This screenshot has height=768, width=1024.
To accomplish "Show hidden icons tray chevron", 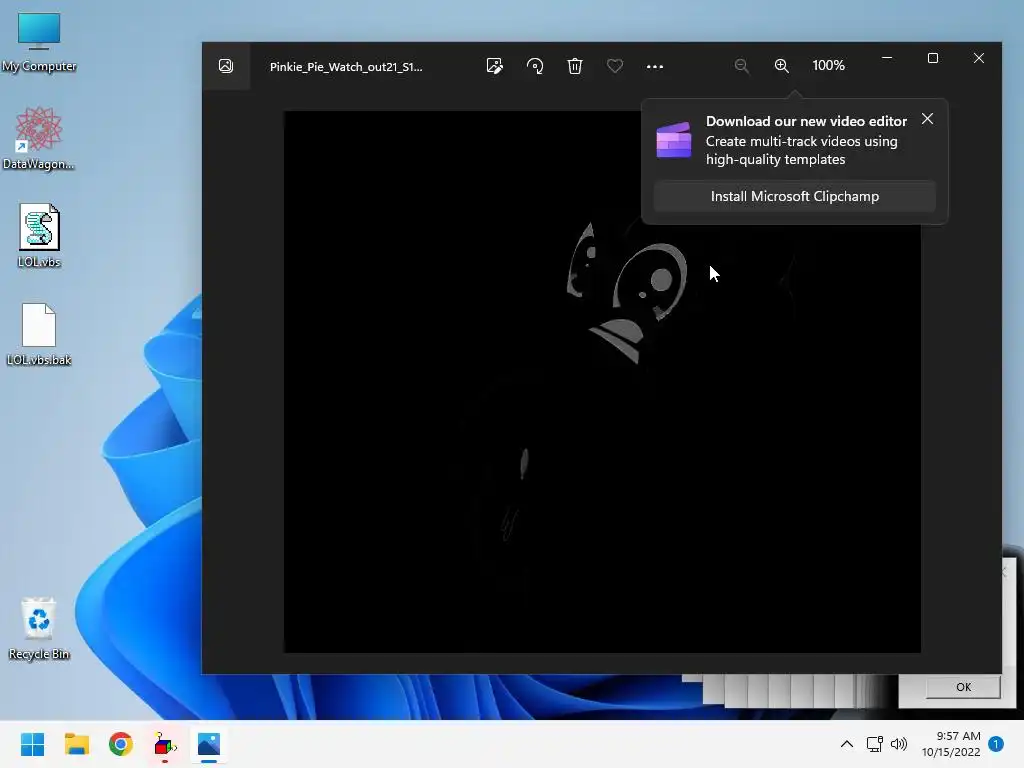I will click(846, 744).
